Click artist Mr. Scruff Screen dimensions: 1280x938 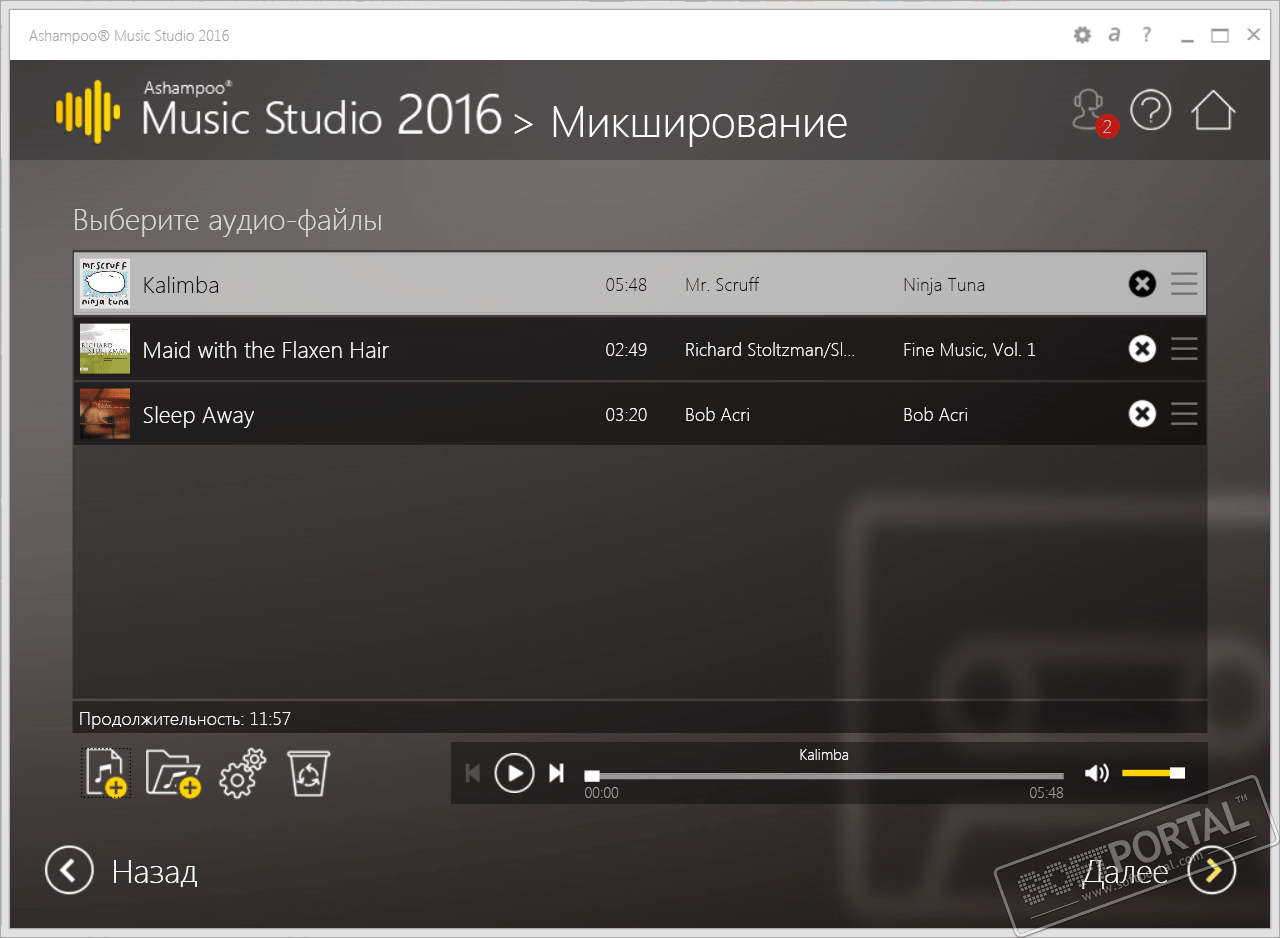(722, 285)
